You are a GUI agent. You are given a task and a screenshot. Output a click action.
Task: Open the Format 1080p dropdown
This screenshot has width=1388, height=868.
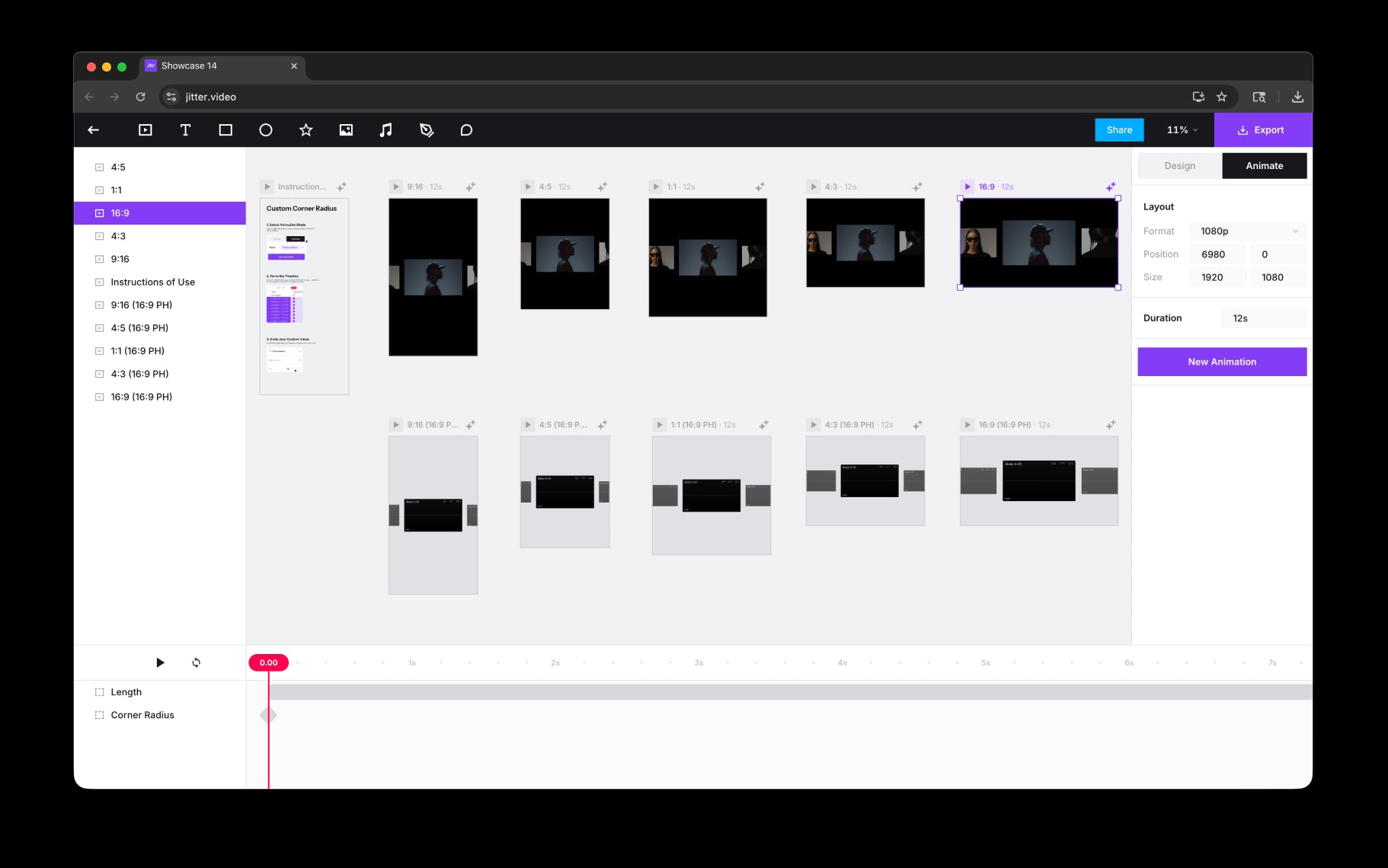coord(1247,231)
